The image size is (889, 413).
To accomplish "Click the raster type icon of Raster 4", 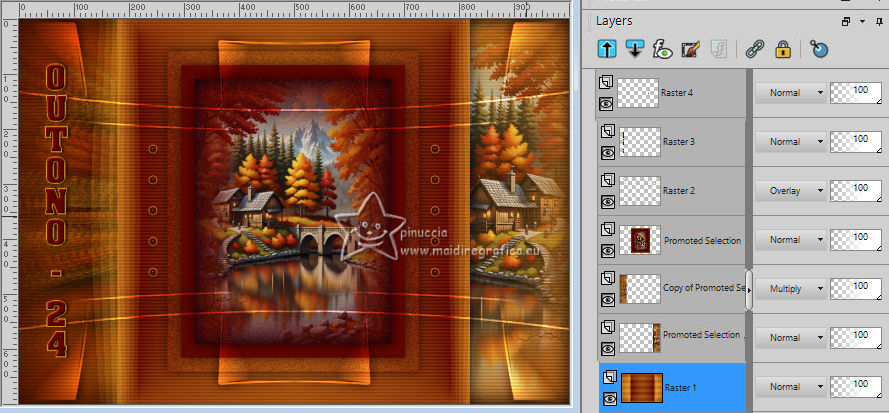I will pyautogui.click(x=606, y=83).
